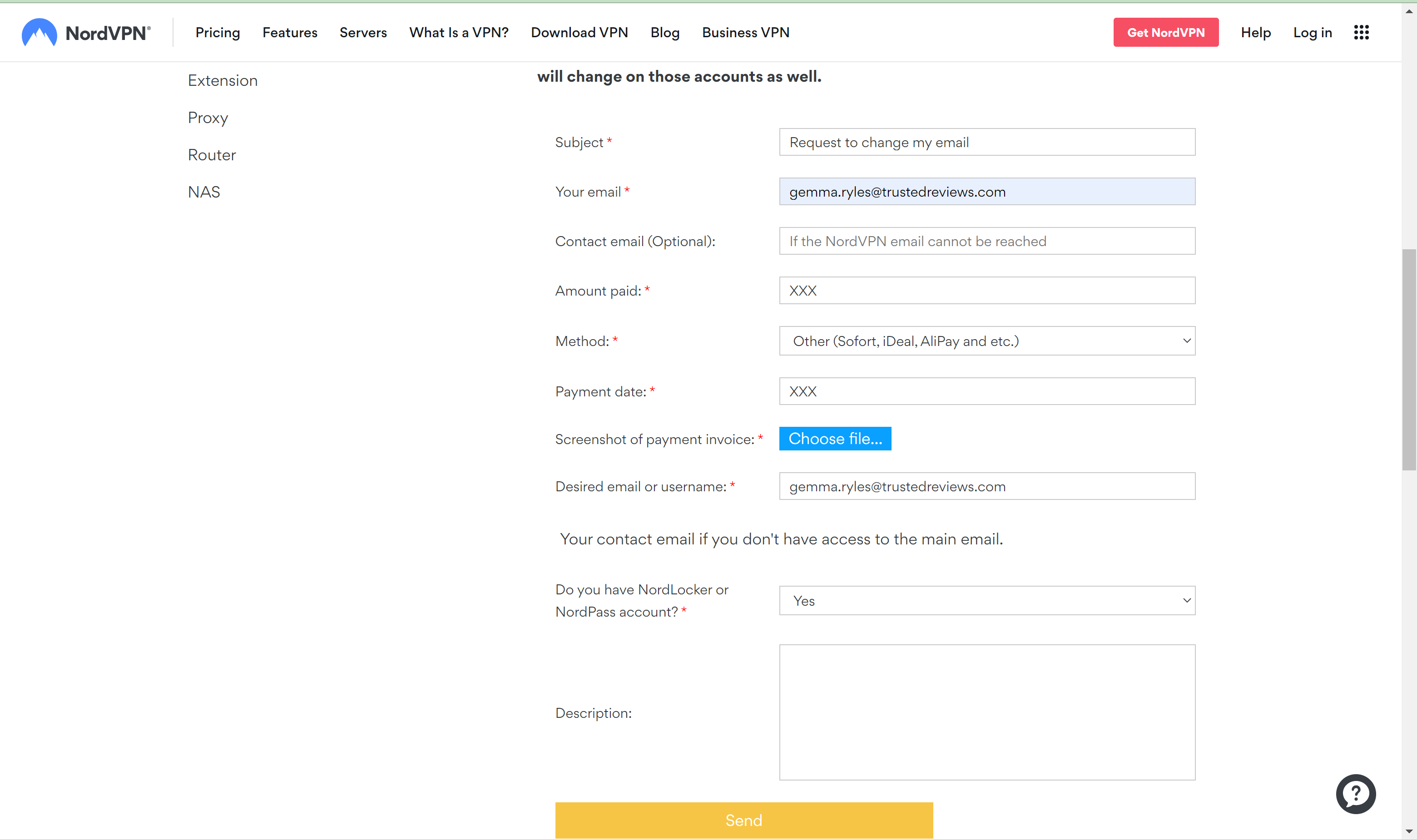Viewport: 1417px width, 840px height.
Task: Focus the Your email field
Action: 987,191
